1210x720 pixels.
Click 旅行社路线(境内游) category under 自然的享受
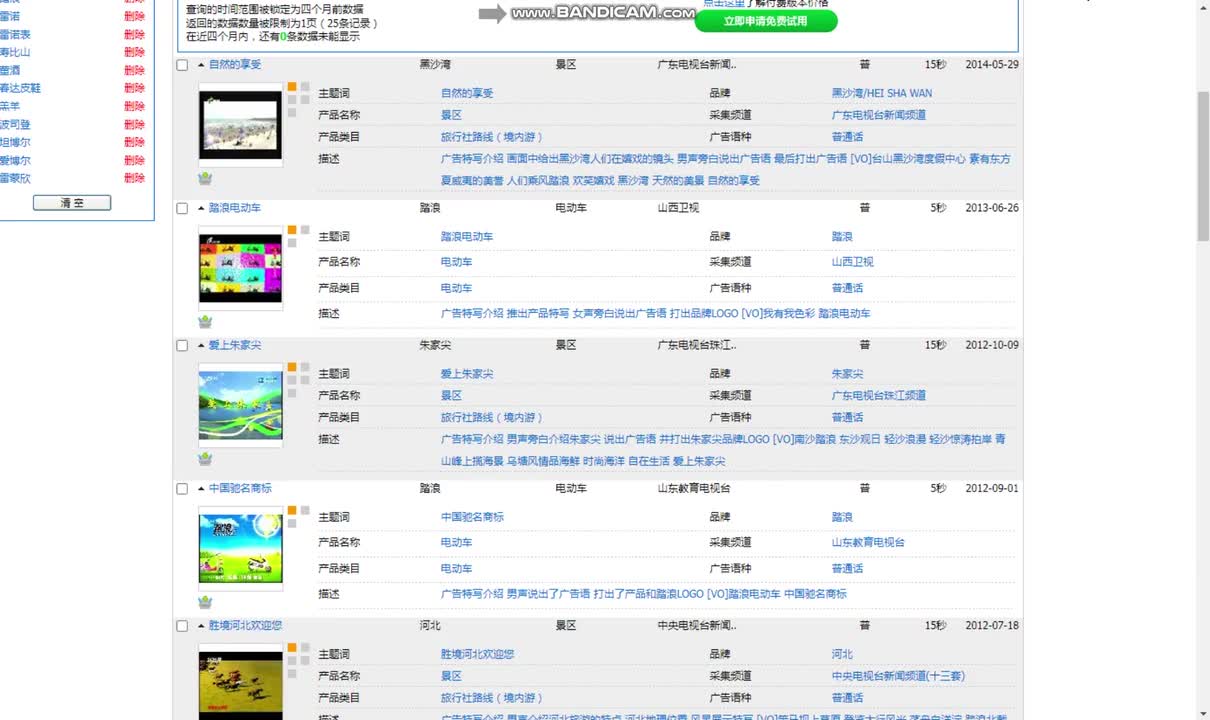coord(492,137)
